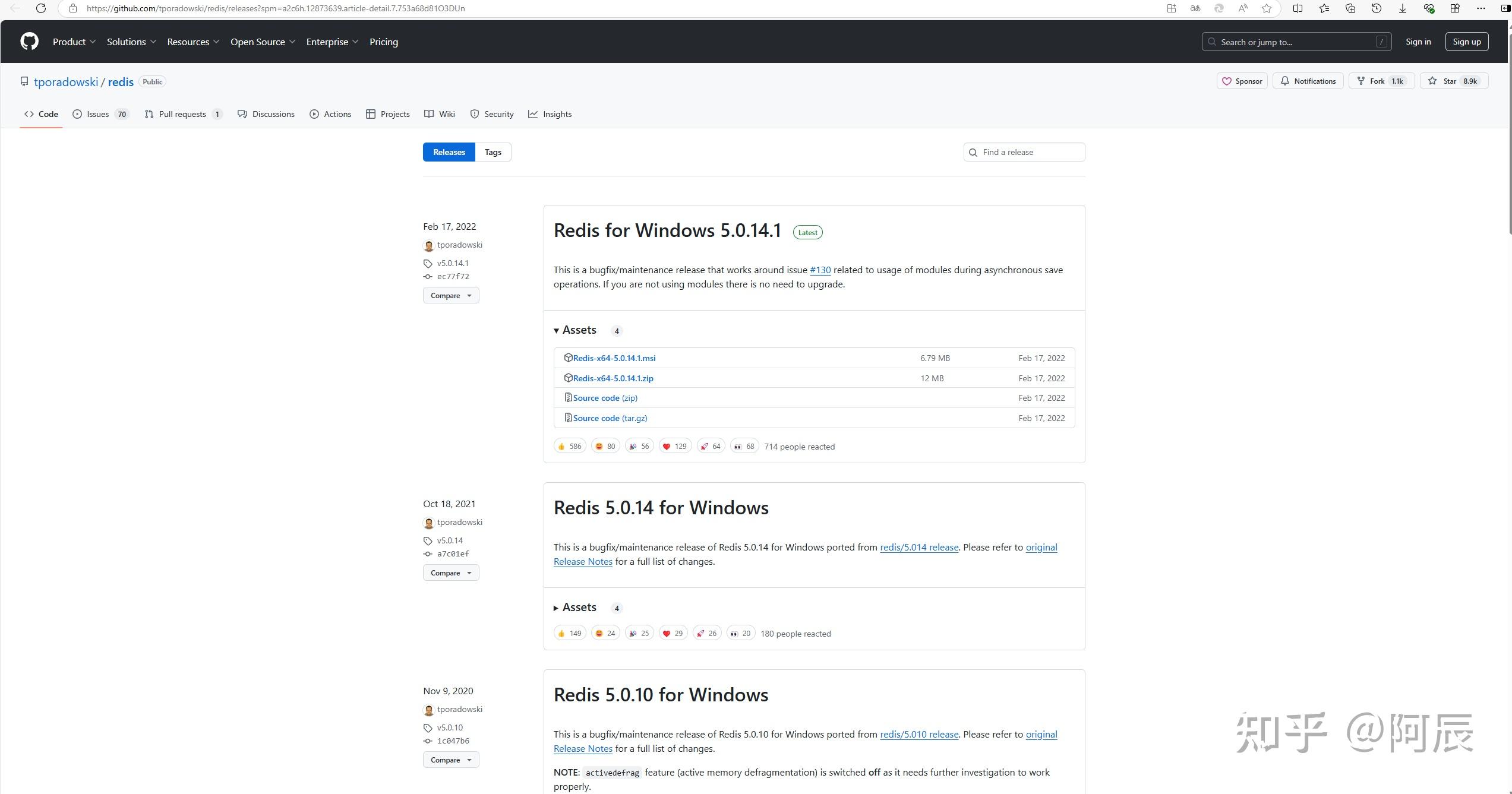Click the browser history icon
The width and height of the screenshot is (1512, 794).
(1376, 8)
